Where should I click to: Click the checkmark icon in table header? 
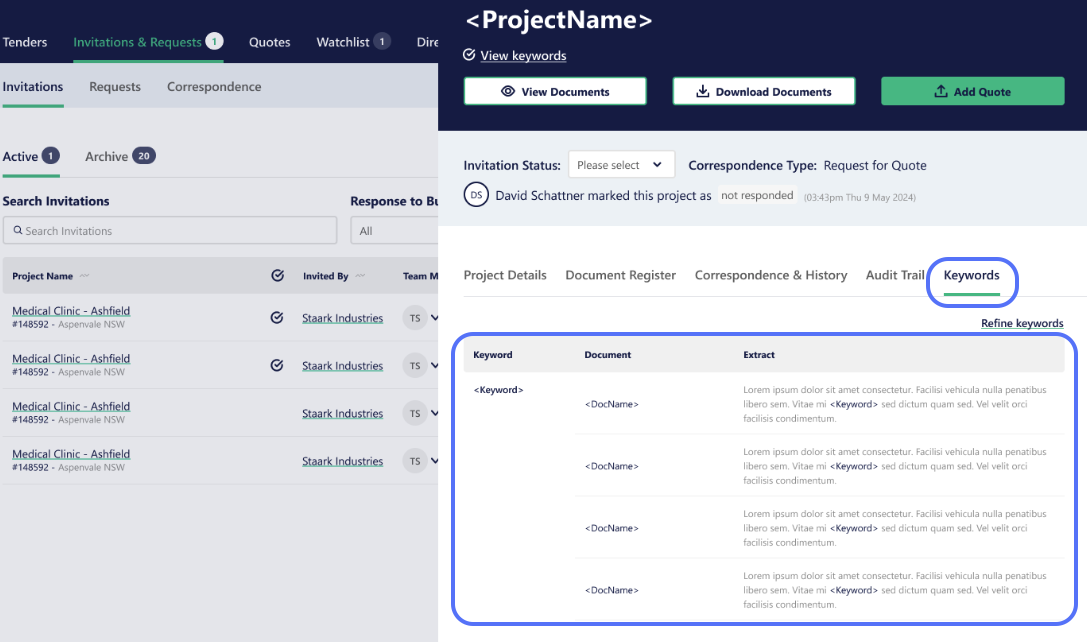coord(277,275)
